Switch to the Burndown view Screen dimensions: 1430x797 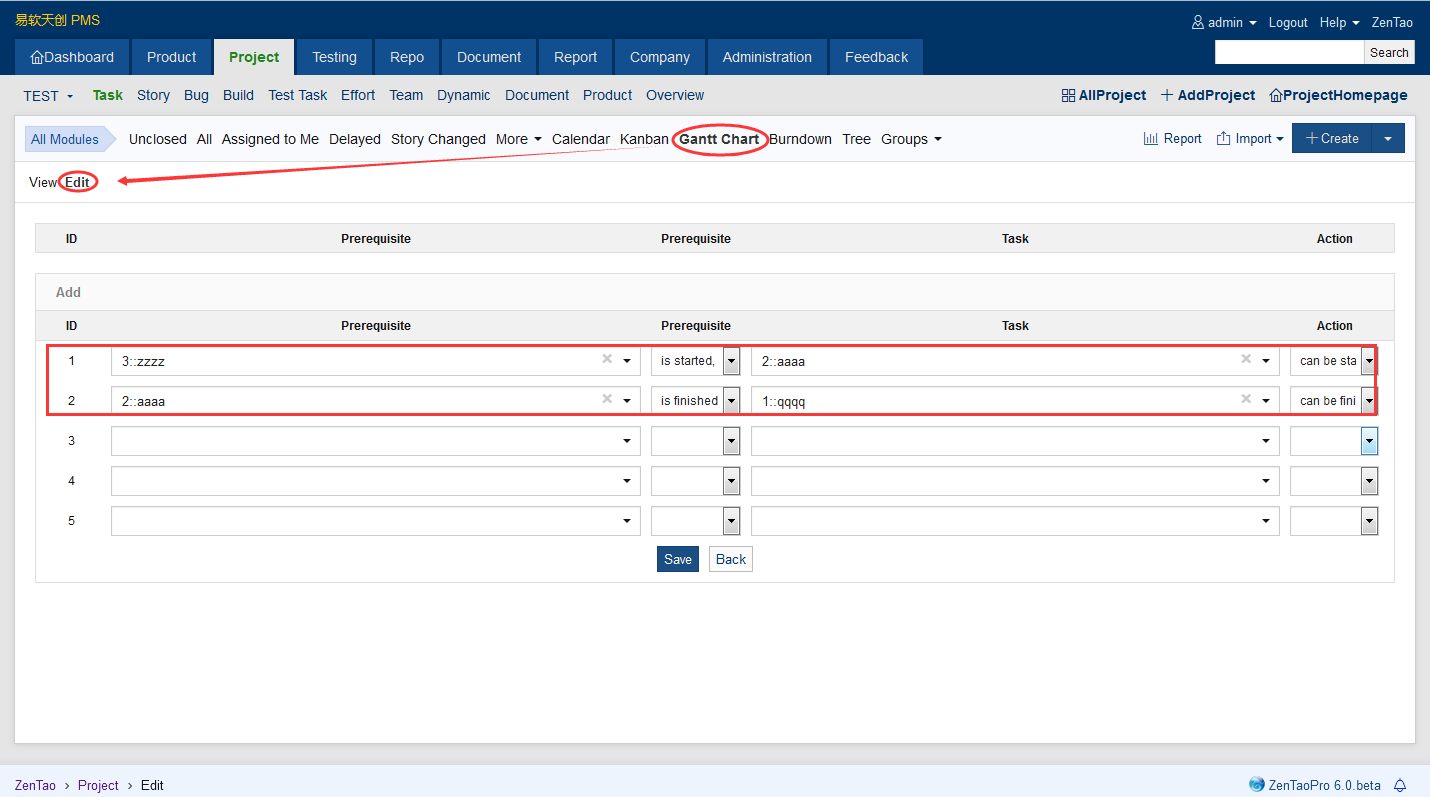click(800, 139)
